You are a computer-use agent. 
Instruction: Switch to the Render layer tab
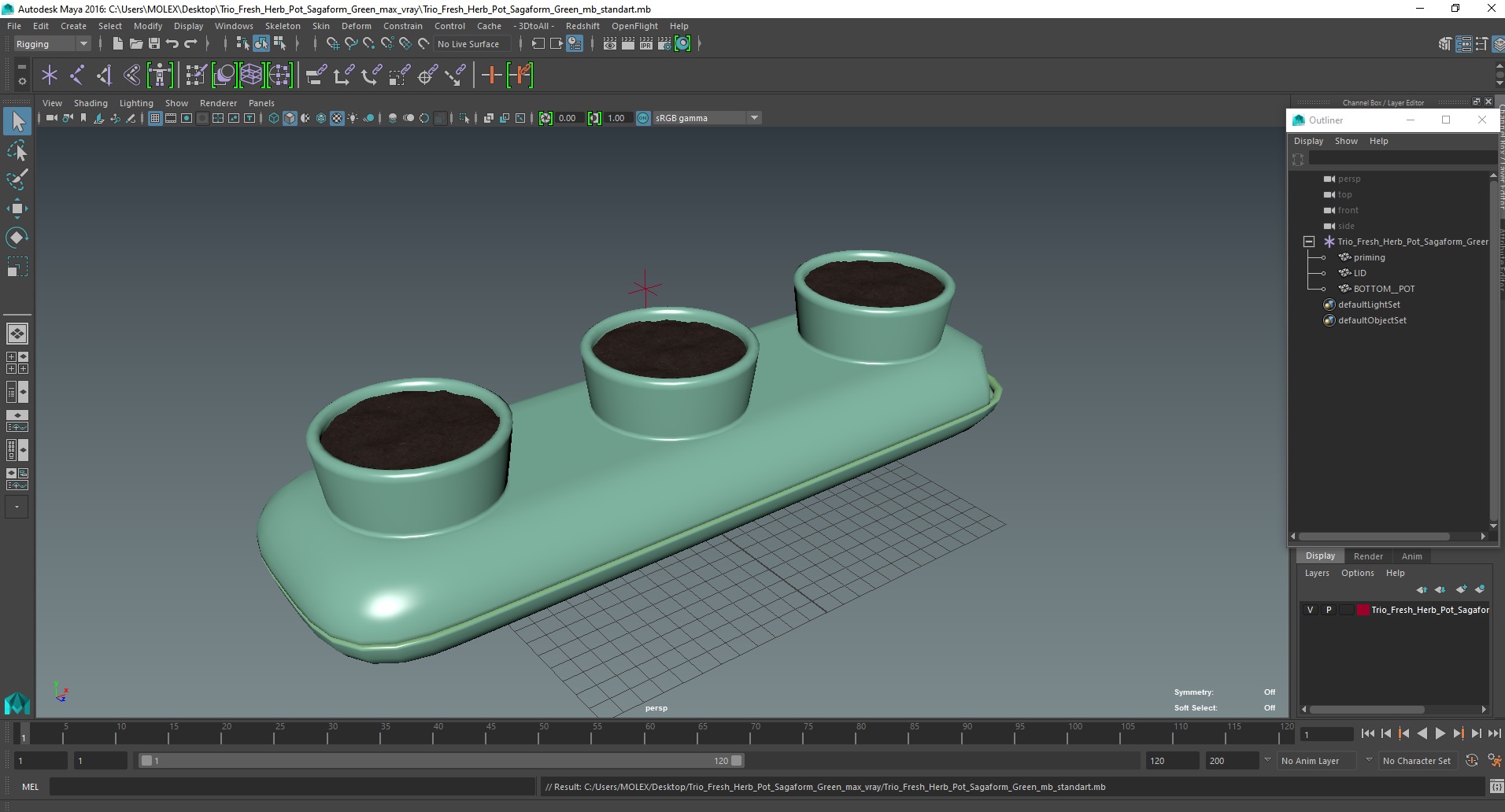1368,556
